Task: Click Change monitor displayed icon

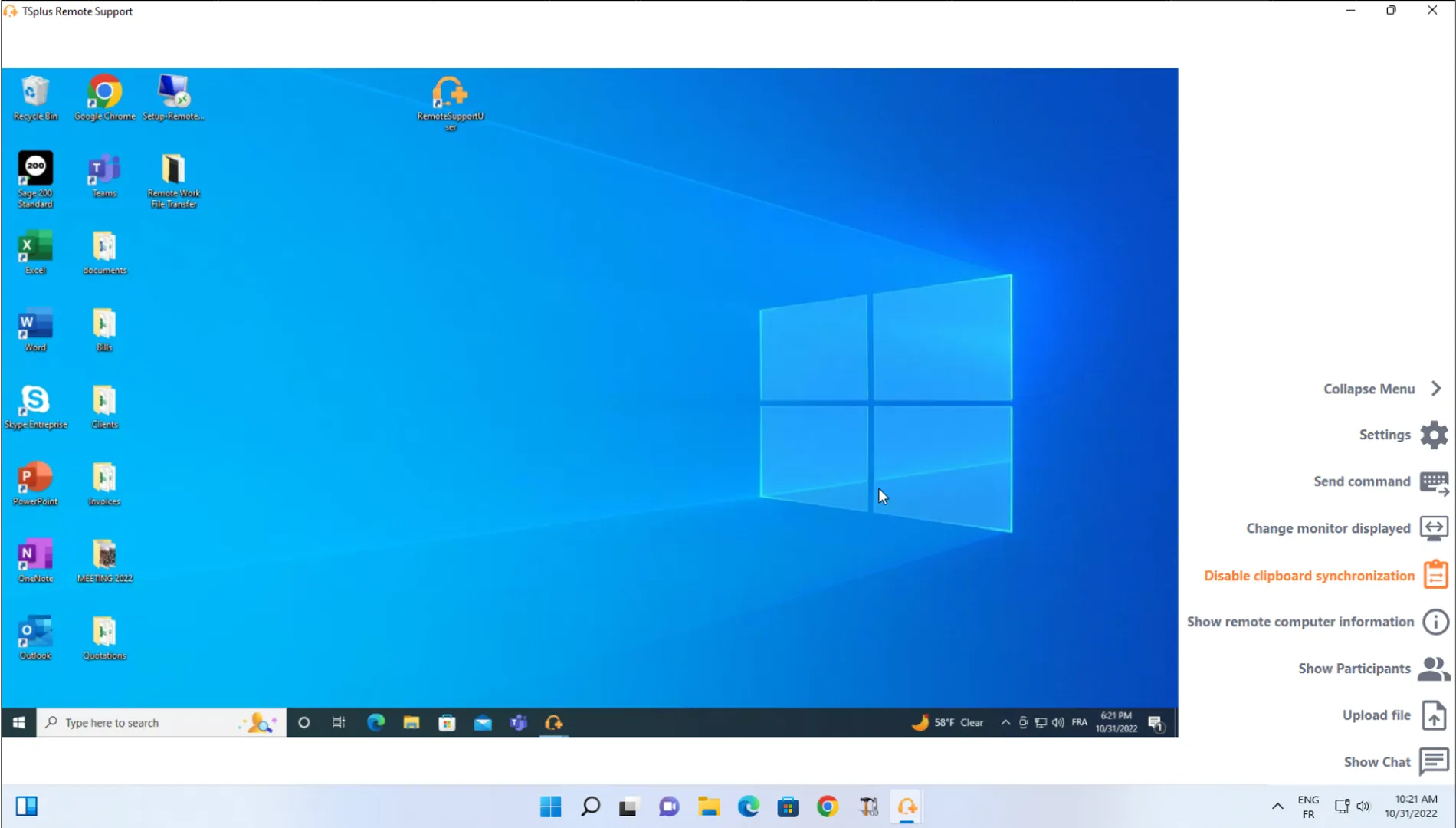Action: 1433,528
